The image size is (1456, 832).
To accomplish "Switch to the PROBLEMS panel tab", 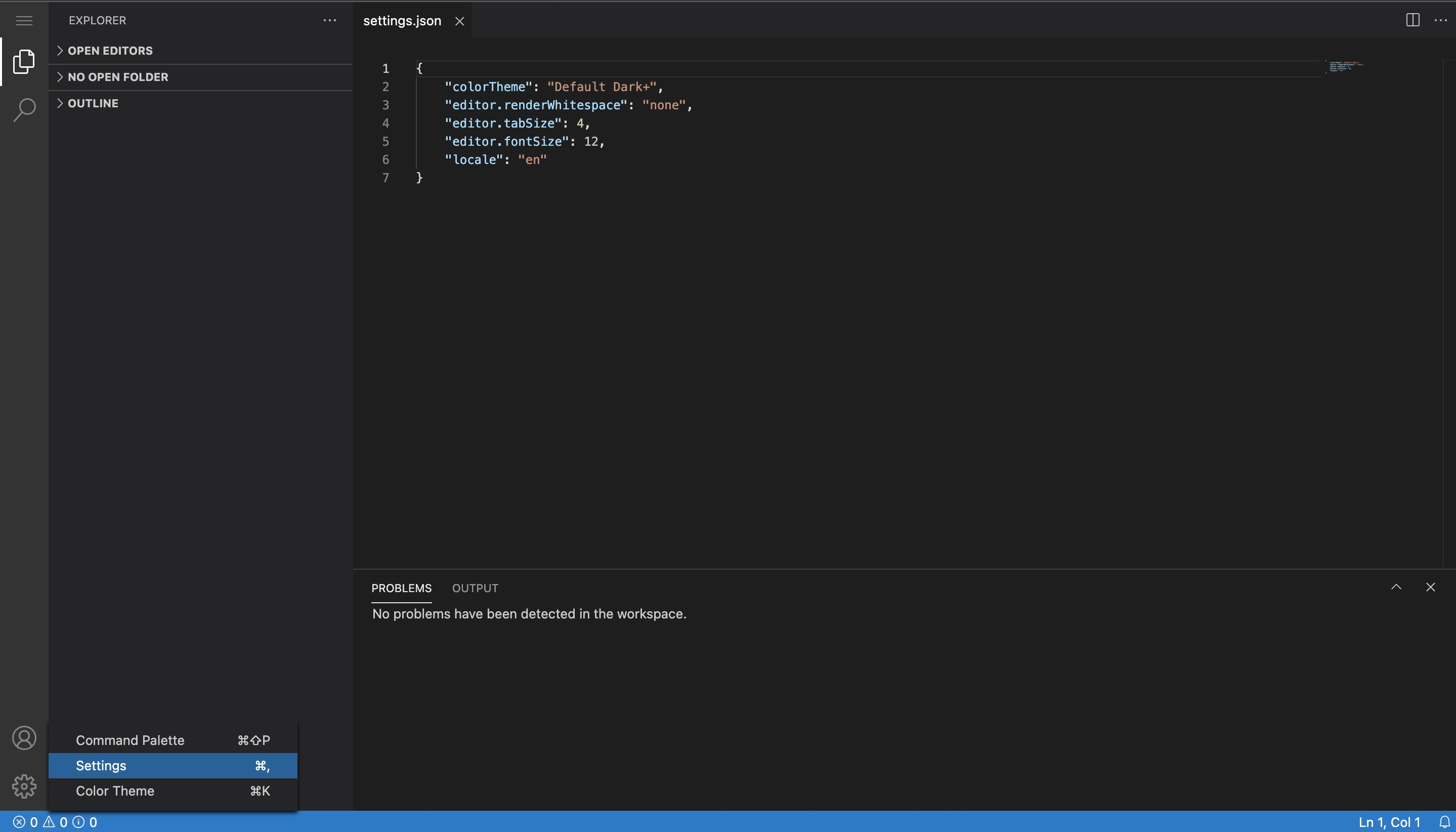I will (402, 588).
